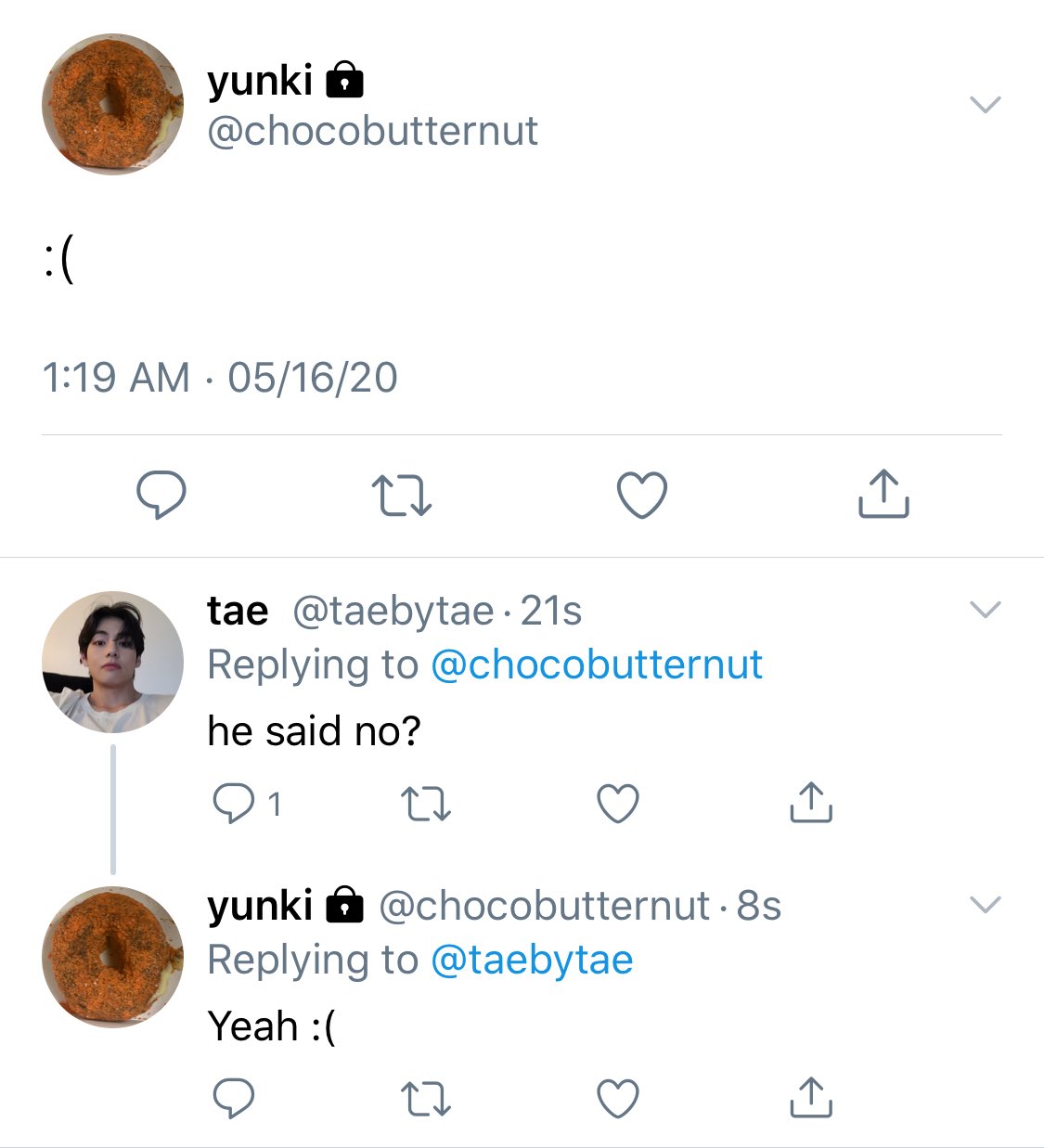1044x1148 pixels.
Task: Retweet tae's "he said no?" reply
Action: tap(426, 805)
